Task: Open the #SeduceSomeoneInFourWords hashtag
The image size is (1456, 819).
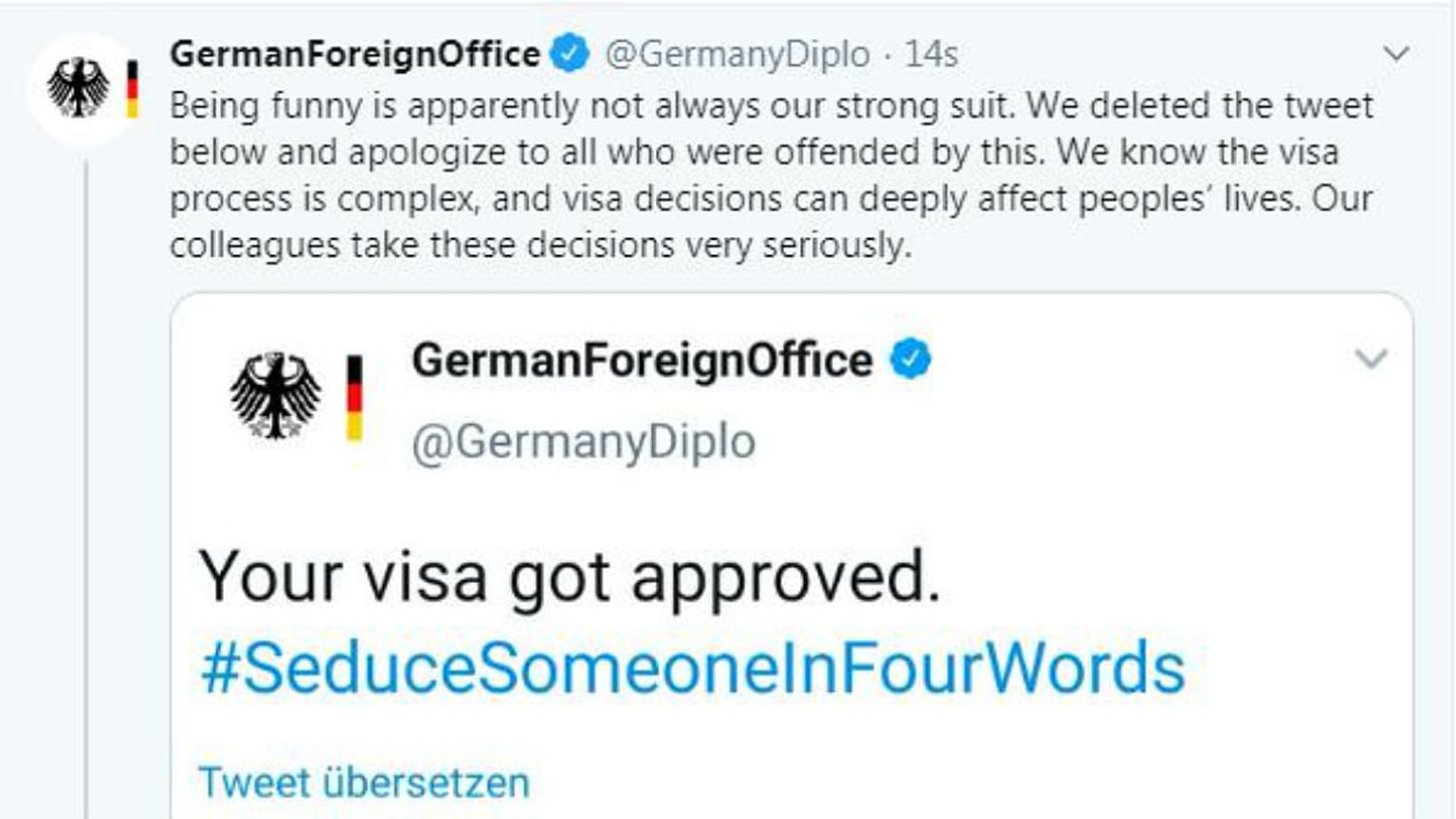Action: pyautogui.click(x=693, y=667)
